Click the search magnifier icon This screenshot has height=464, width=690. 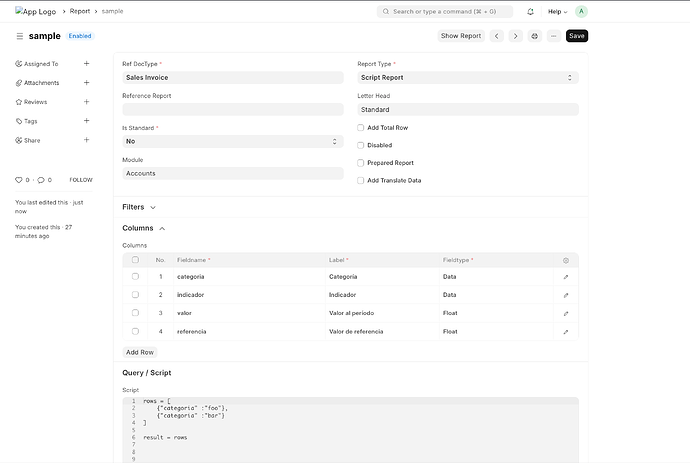click(x=386, y=11)
